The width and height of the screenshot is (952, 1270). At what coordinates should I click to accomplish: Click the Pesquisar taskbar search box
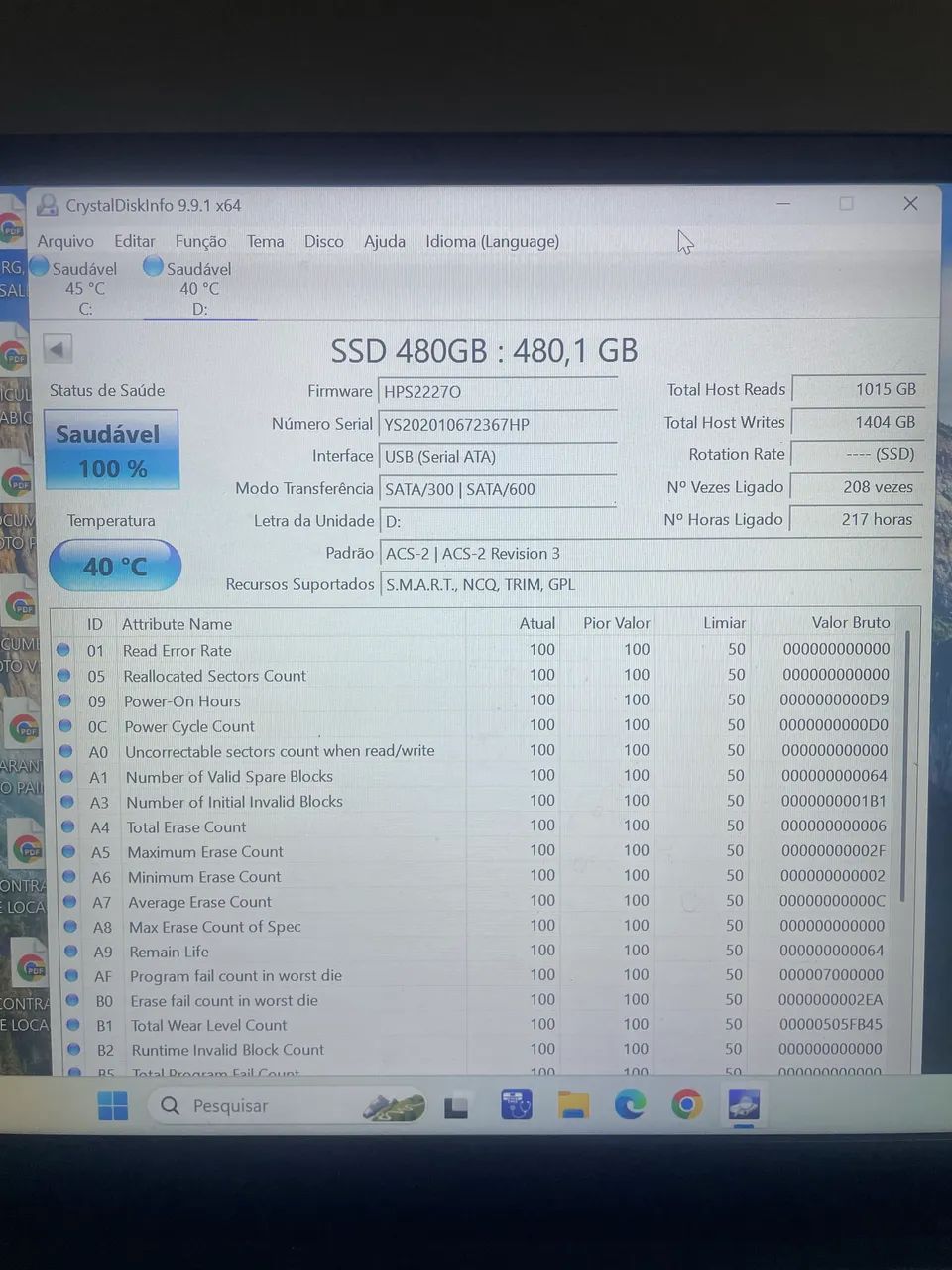[289, 1105]
